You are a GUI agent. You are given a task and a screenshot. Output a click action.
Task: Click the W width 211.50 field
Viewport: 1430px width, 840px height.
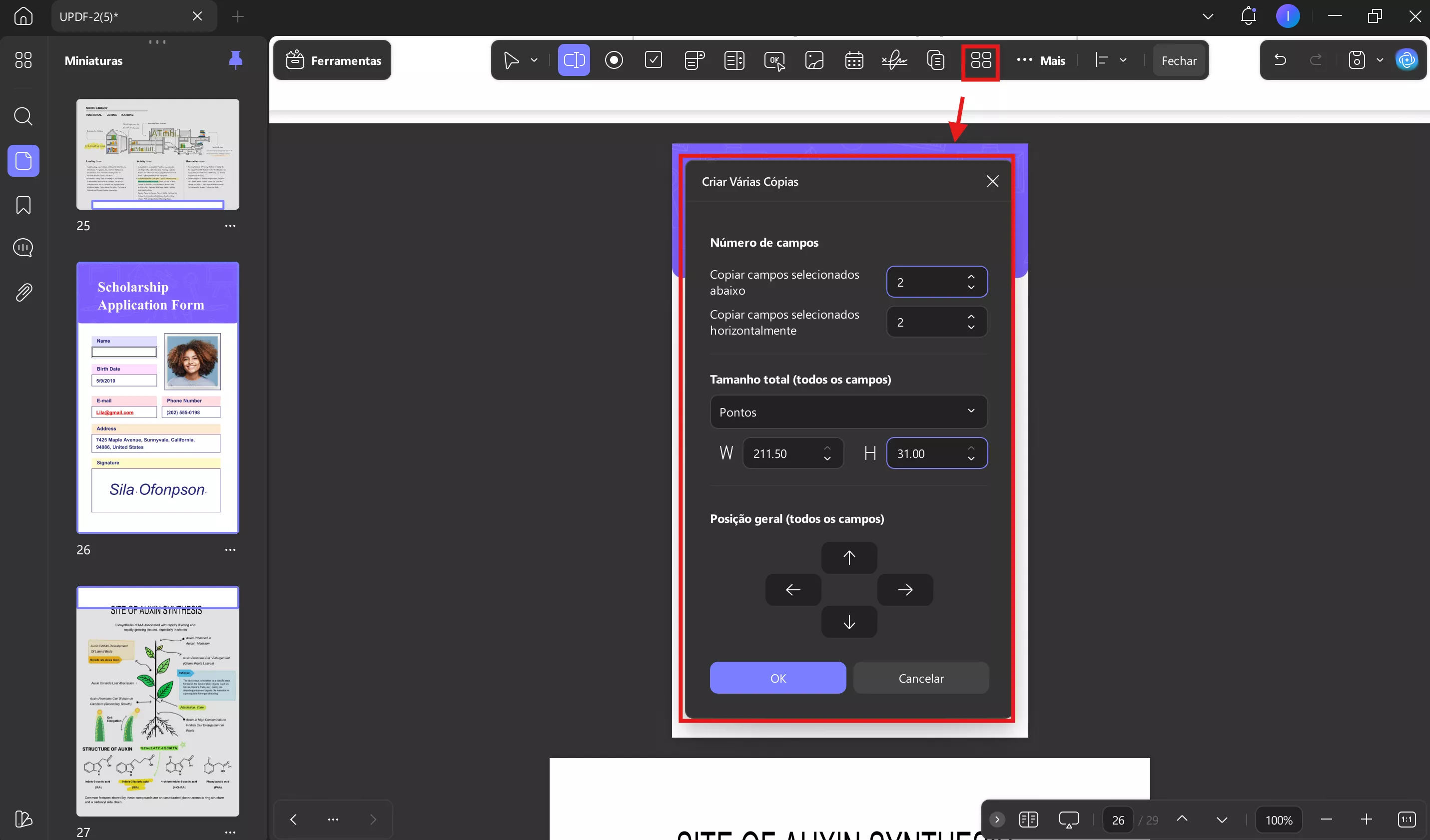(793, 453)
